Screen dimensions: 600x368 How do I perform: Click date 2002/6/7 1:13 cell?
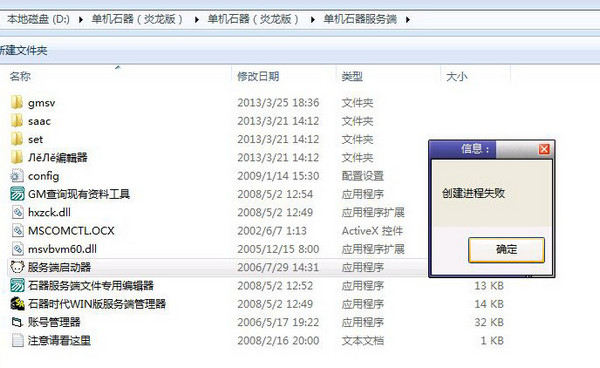point(272,231)
